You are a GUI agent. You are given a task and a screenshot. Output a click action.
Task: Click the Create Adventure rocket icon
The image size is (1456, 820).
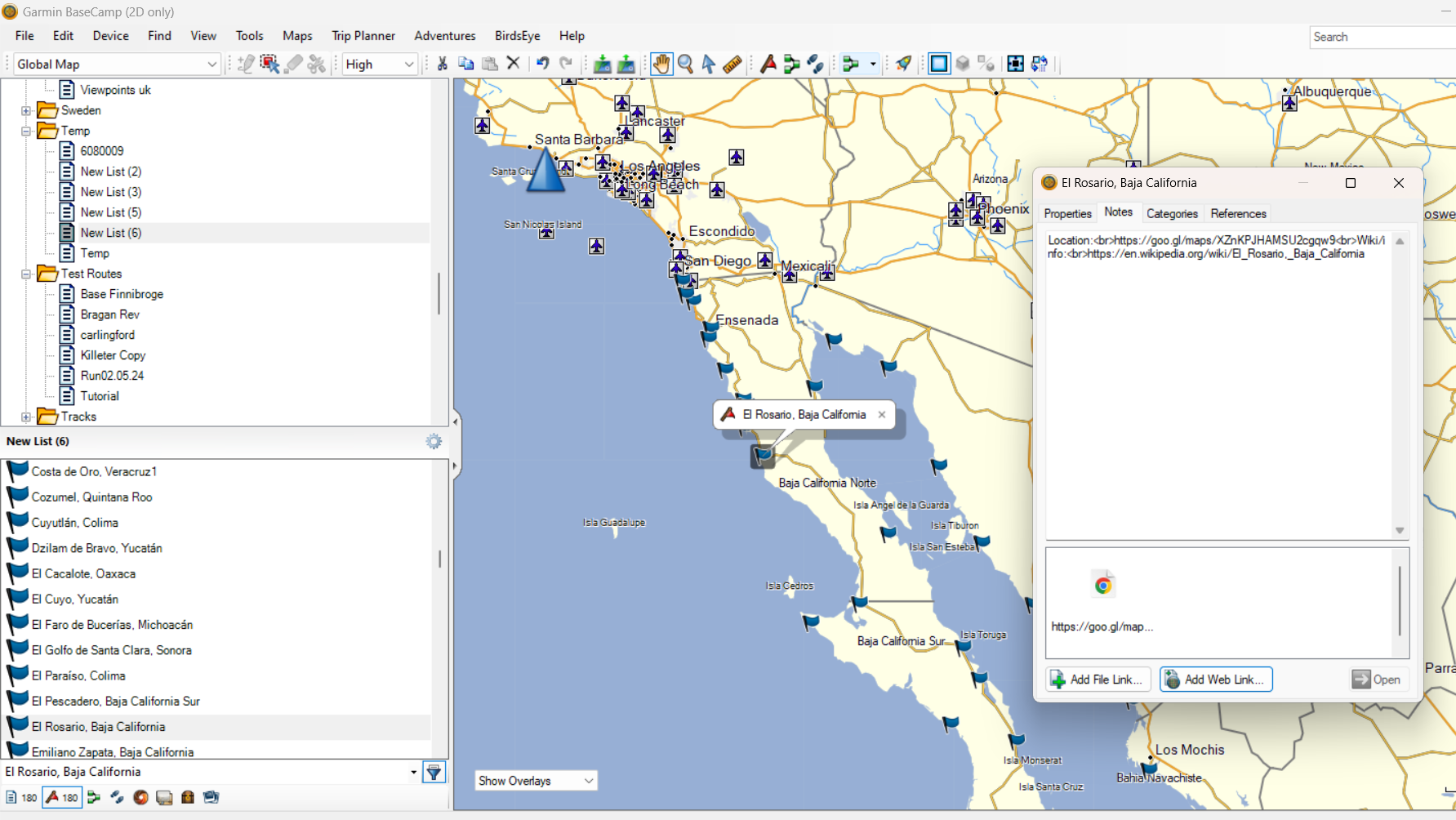[x=903, y=64]
